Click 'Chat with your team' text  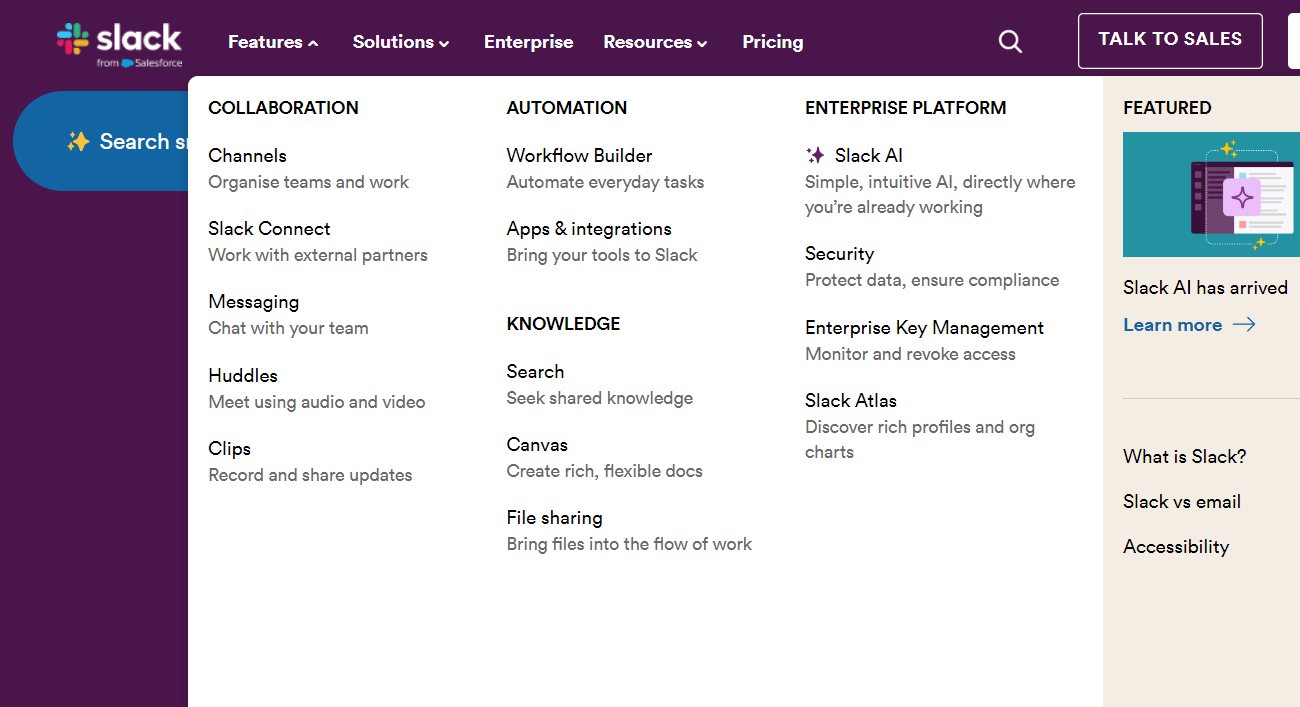pyautogui.click(x=288, y=328)
